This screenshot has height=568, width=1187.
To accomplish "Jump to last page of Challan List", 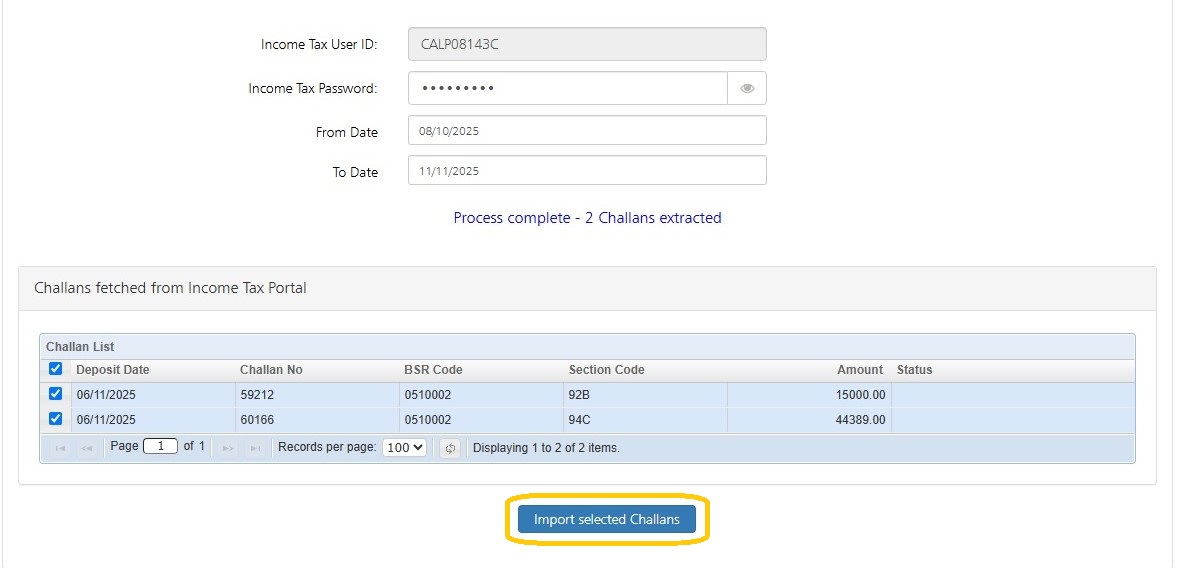I will click(x=255, y=448).
